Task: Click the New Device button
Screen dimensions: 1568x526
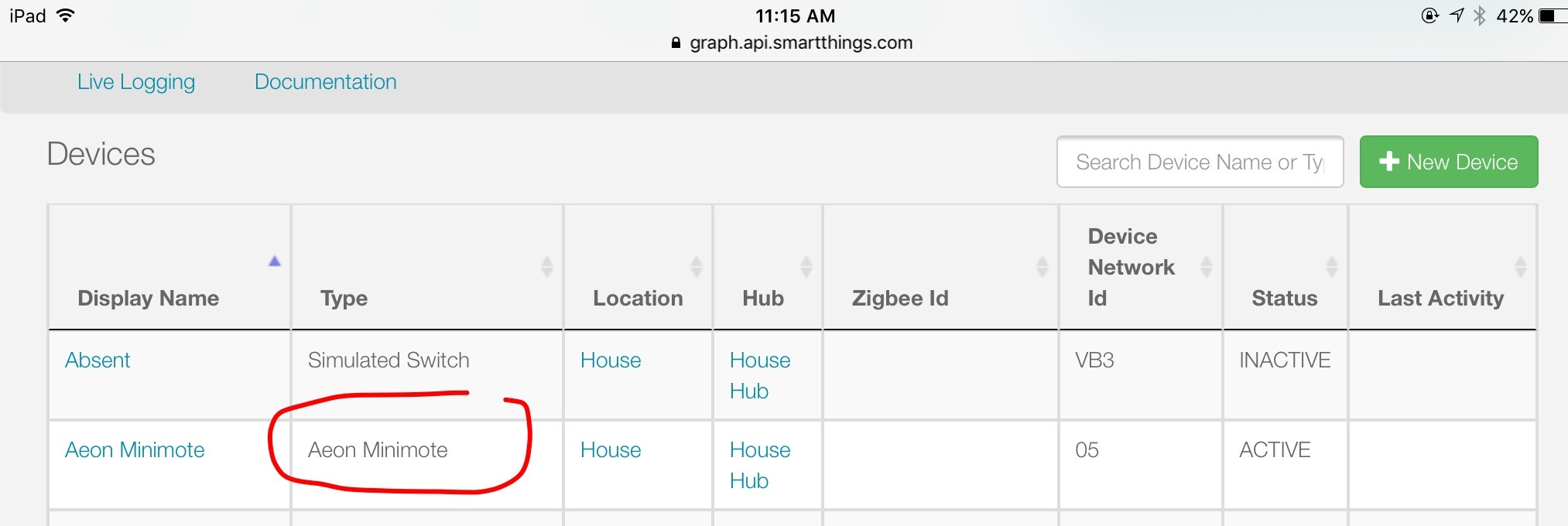Action: [x=1448, y=162]
